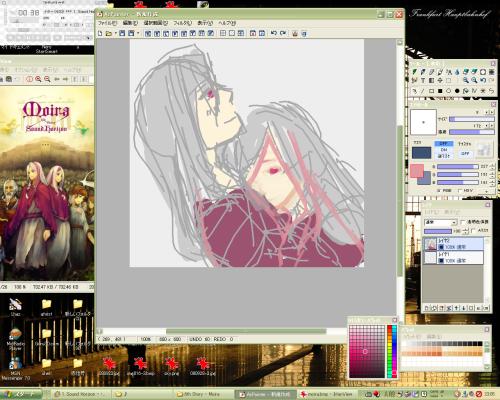Adjust the red value stepper arrows
The width and height of the screenshot is (500, 400).
492,166
